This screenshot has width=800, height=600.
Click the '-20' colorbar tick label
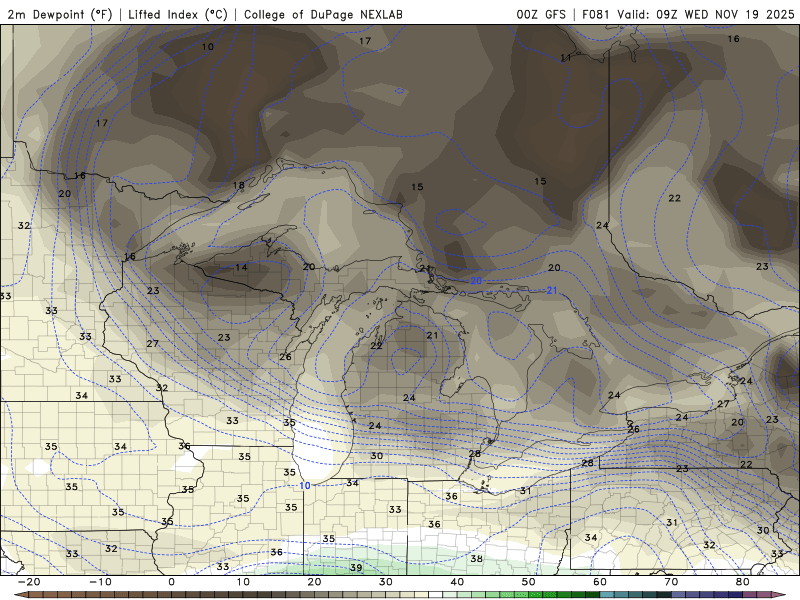pyautogui.click(x=29, y=582)
